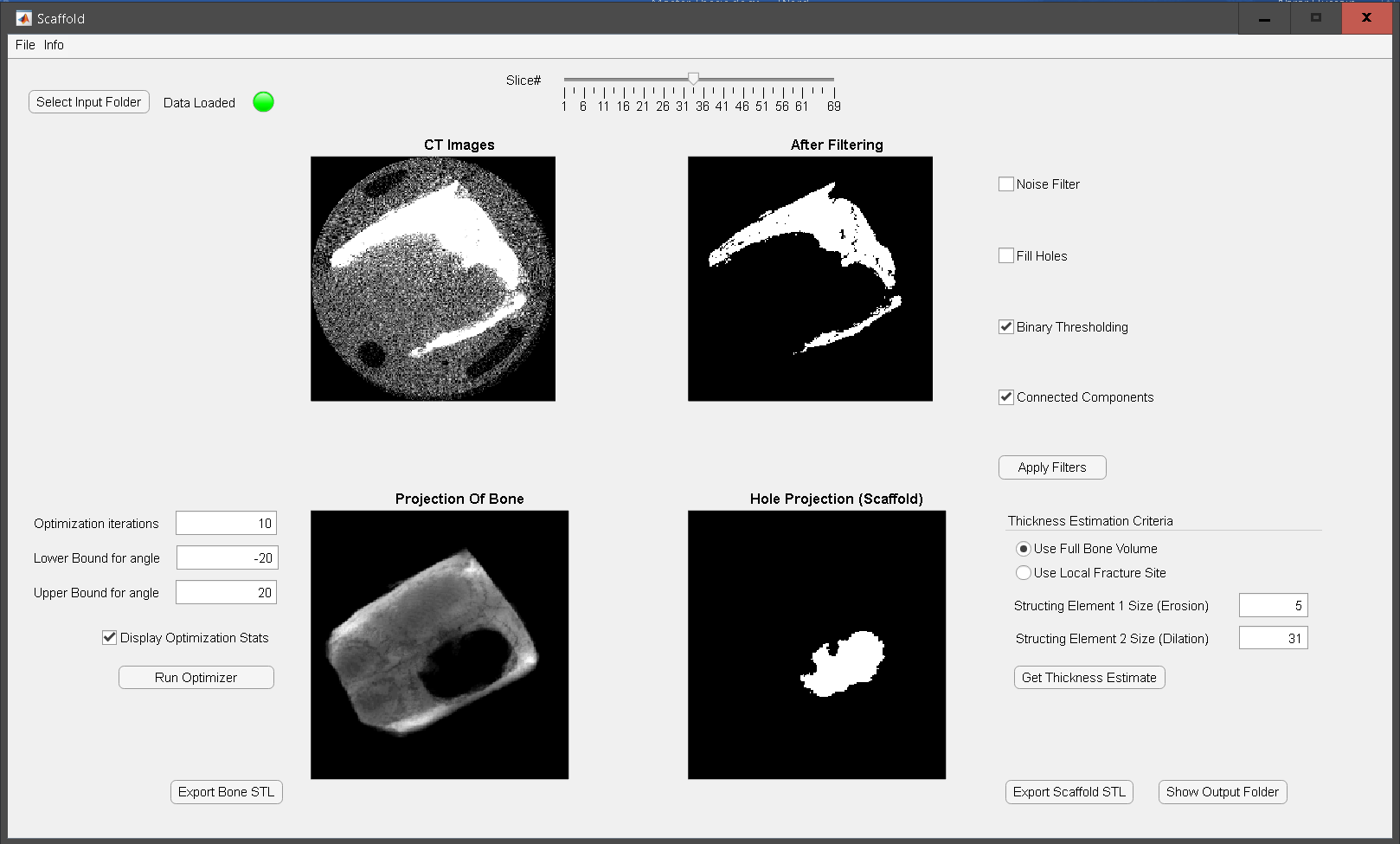Click the green Data Loaded indicator
Viewport: 1400px width, 844px height.
coord(263,102)
